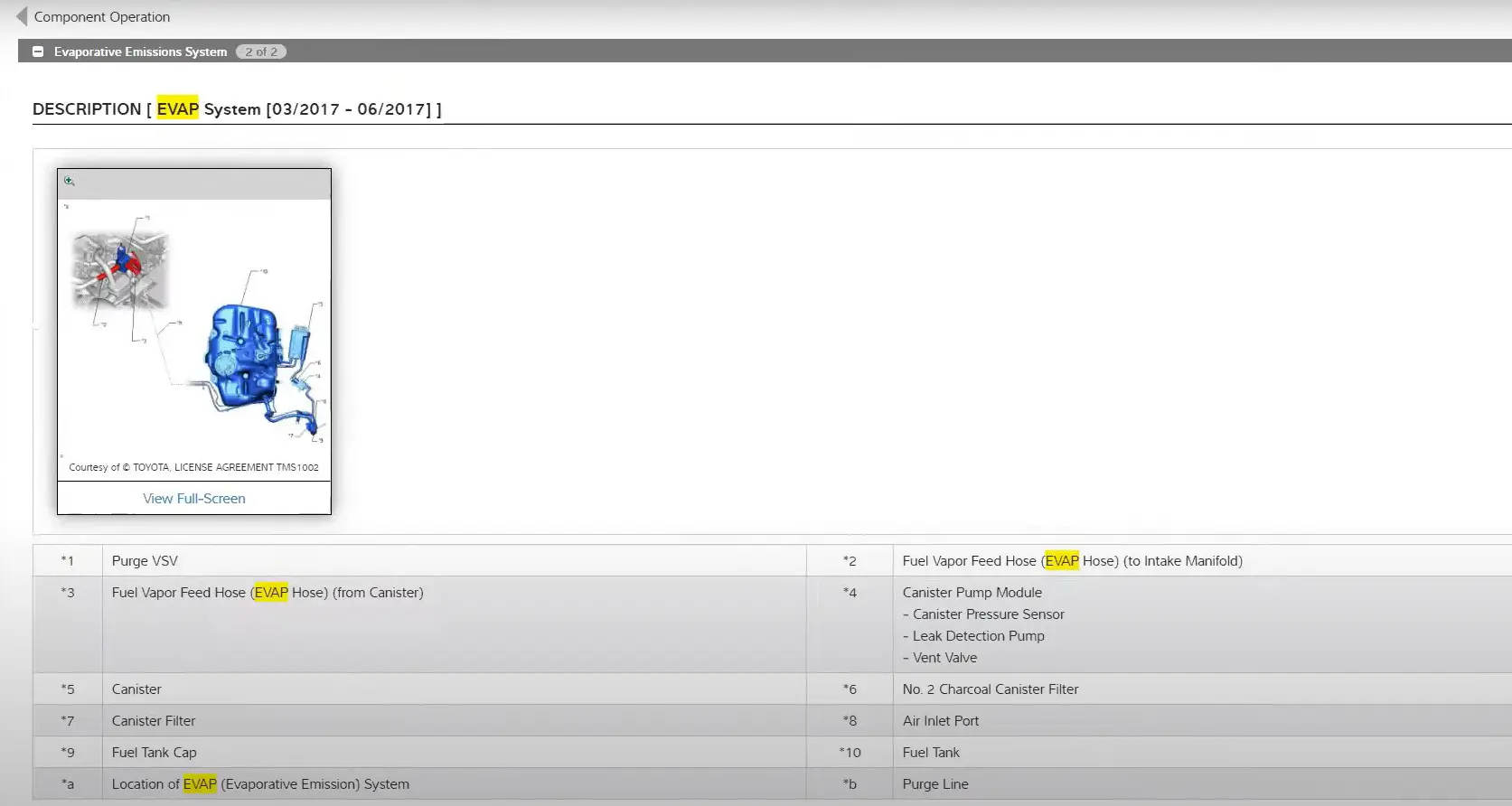Click the '*4' reference label
The width and height of the screenshot is (1512, 806).
850,593
